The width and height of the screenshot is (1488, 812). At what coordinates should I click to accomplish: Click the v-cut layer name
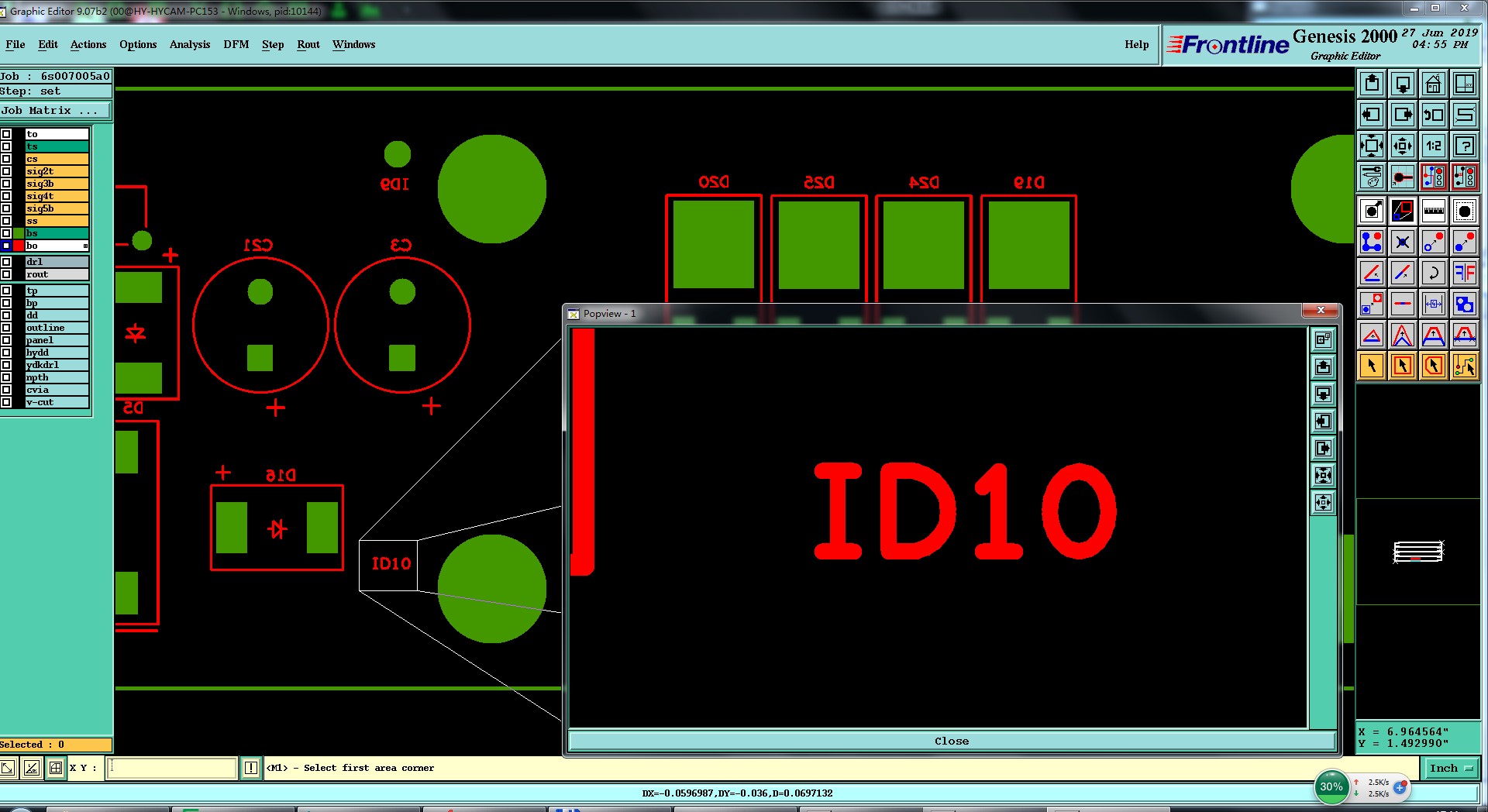(x=57, y=402)
